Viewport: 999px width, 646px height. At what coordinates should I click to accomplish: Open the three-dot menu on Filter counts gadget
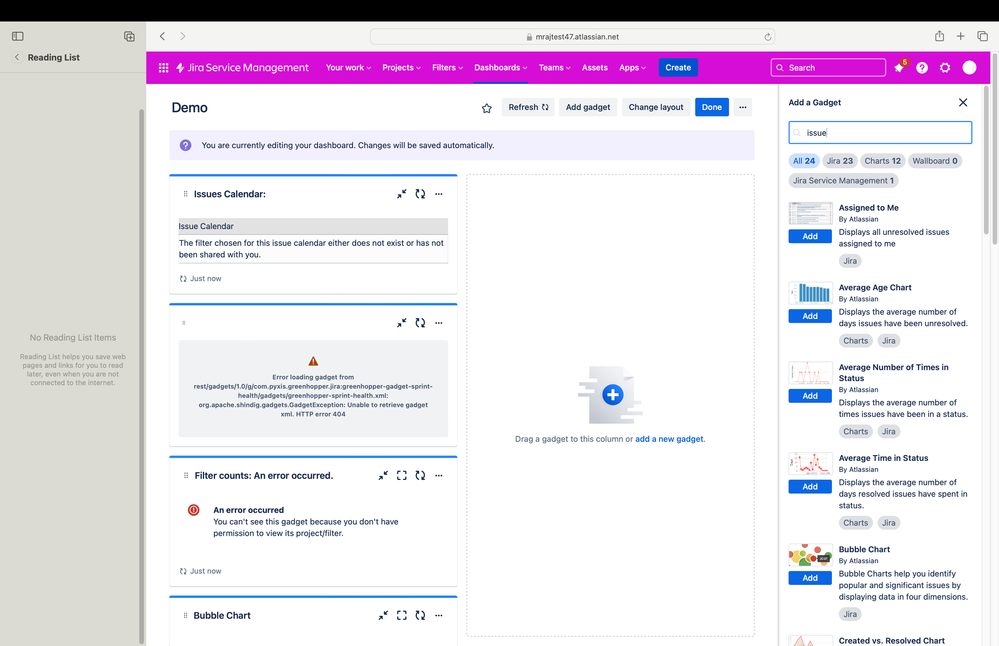click(x=438, y=475)
